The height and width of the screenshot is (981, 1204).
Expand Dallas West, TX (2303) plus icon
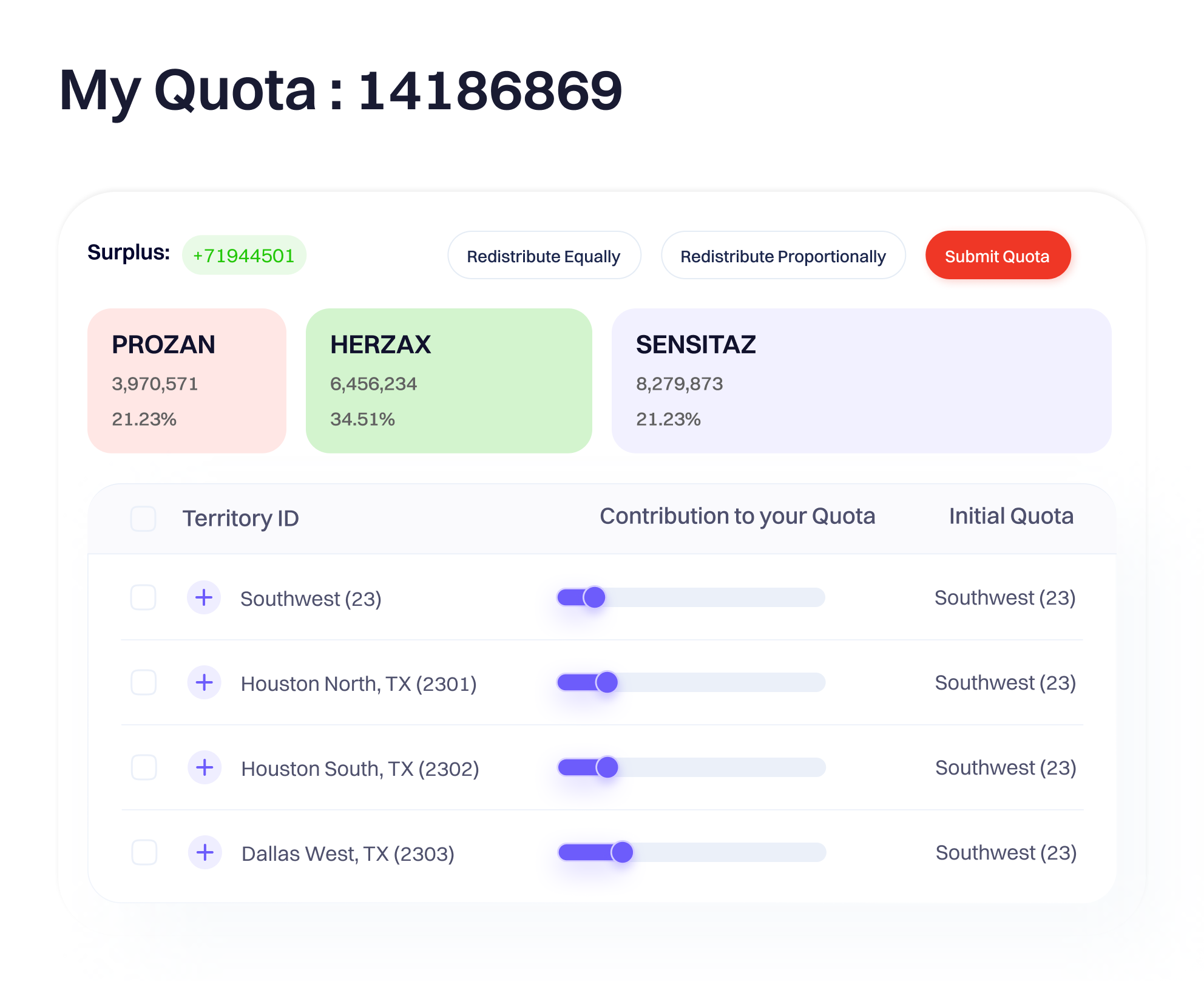coord(205,852)
